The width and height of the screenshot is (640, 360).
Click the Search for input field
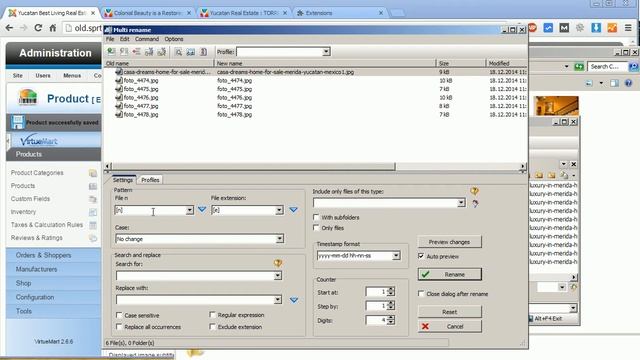point(195,276)
